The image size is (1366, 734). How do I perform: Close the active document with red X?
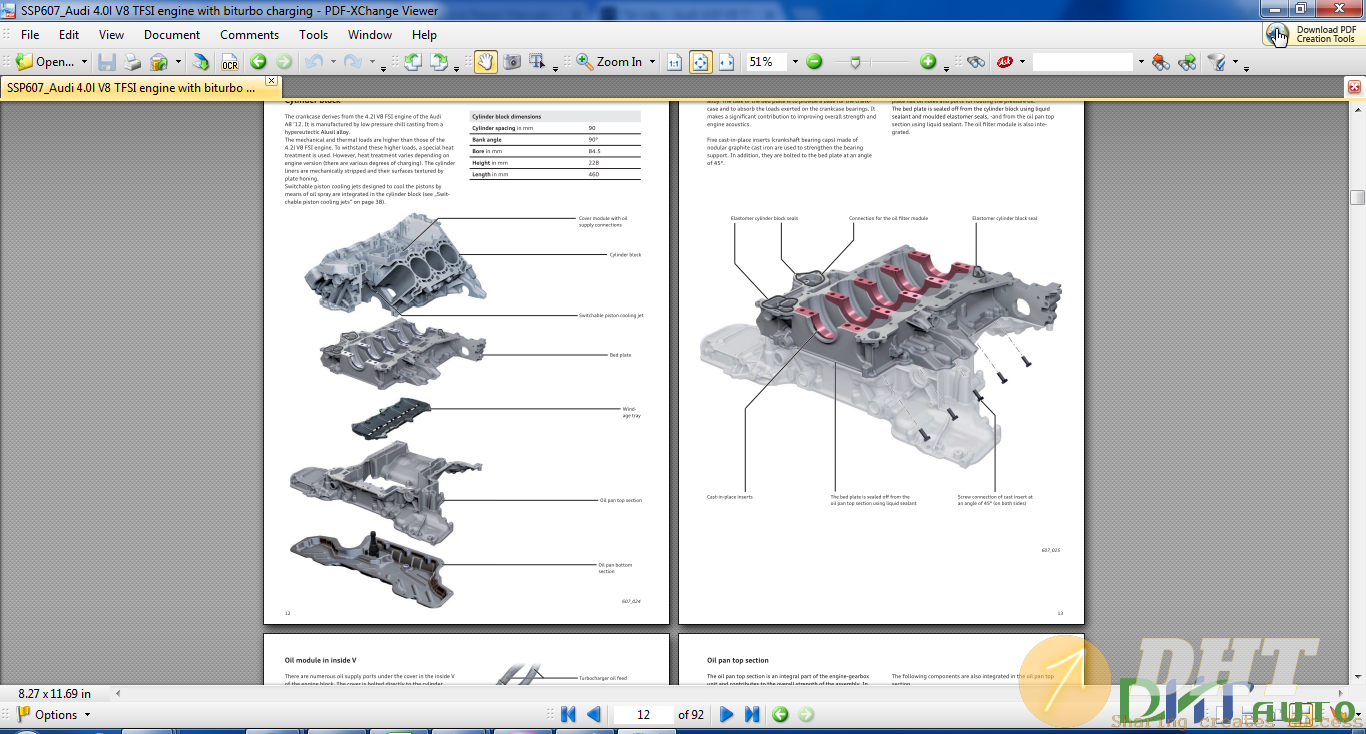pos(1355,87)
